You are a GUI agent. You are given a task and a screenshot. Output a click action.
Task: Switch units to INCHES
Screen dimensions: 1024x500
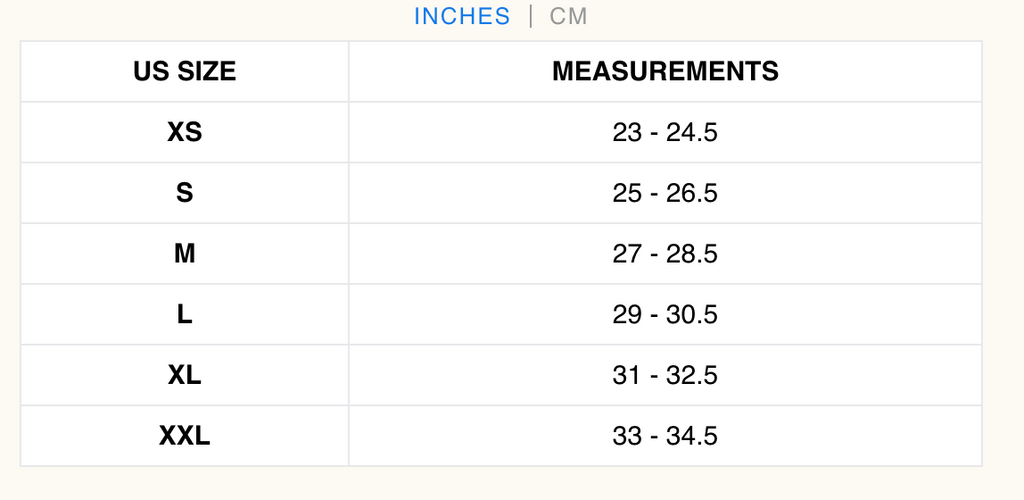(x=462, y=16)
